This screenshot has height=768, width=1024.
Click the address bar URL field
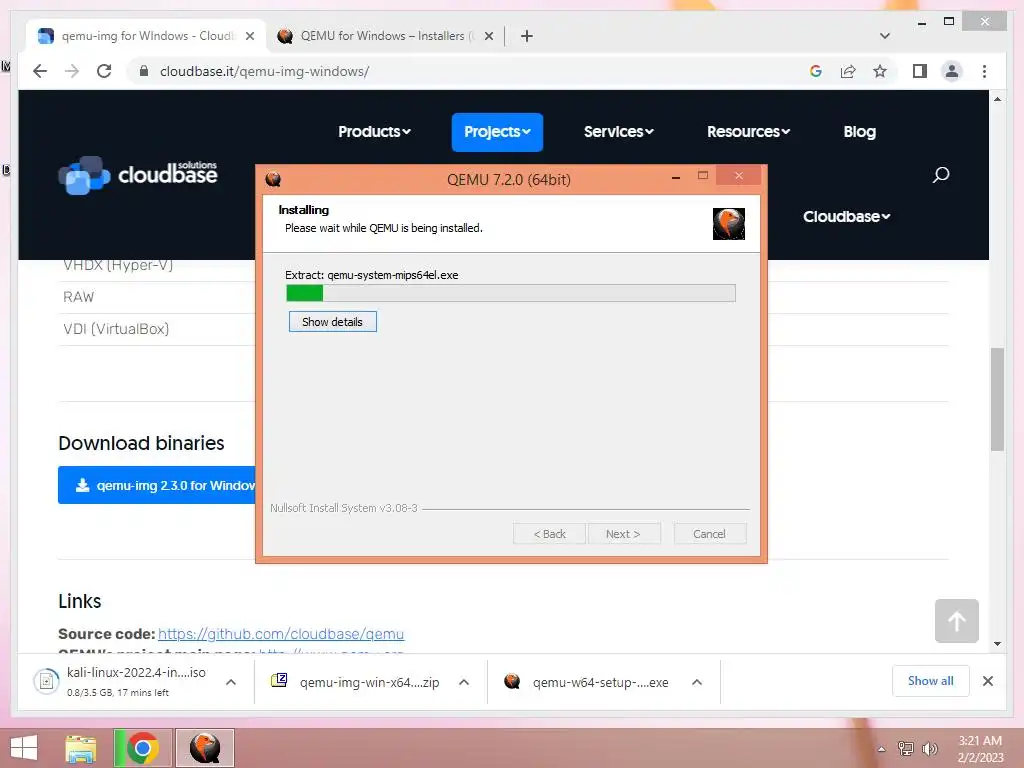pyautogui.click(x=470, y=71)
